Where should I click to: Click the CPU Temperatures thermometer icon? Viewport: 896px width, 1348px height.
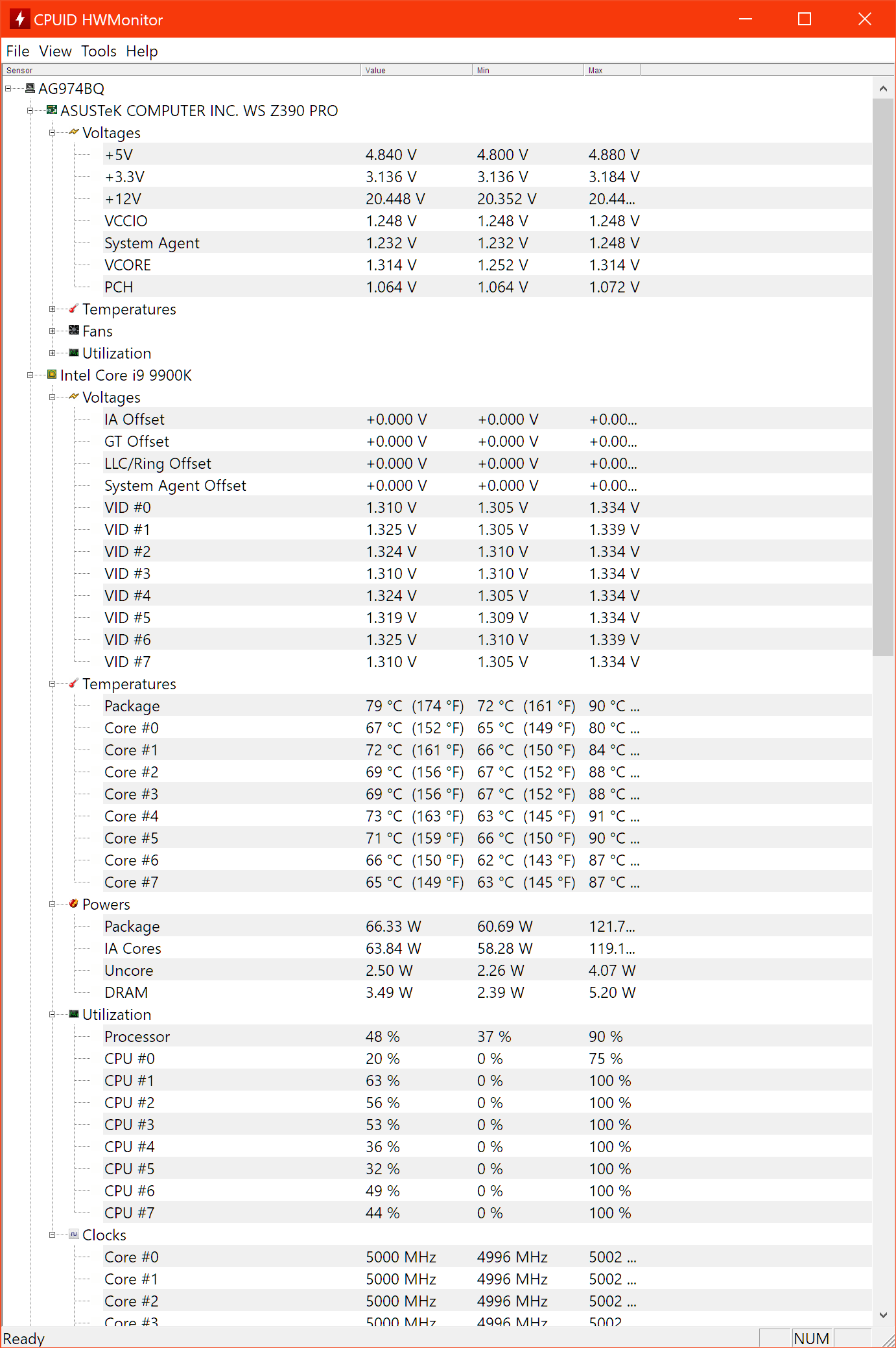[74, 683]
